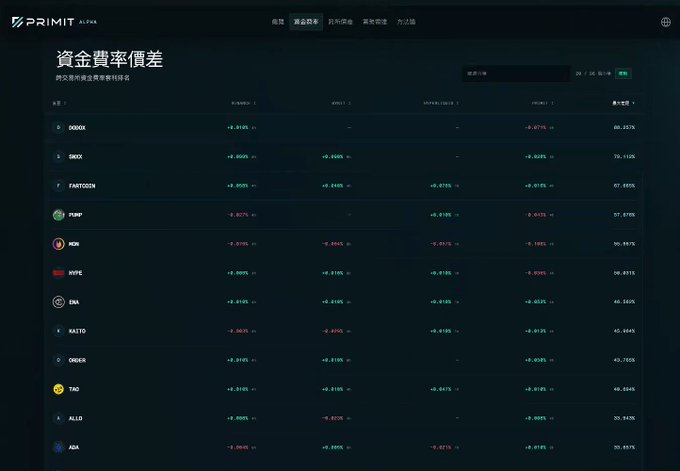Click the green button beside the search counter

point(623,74)
